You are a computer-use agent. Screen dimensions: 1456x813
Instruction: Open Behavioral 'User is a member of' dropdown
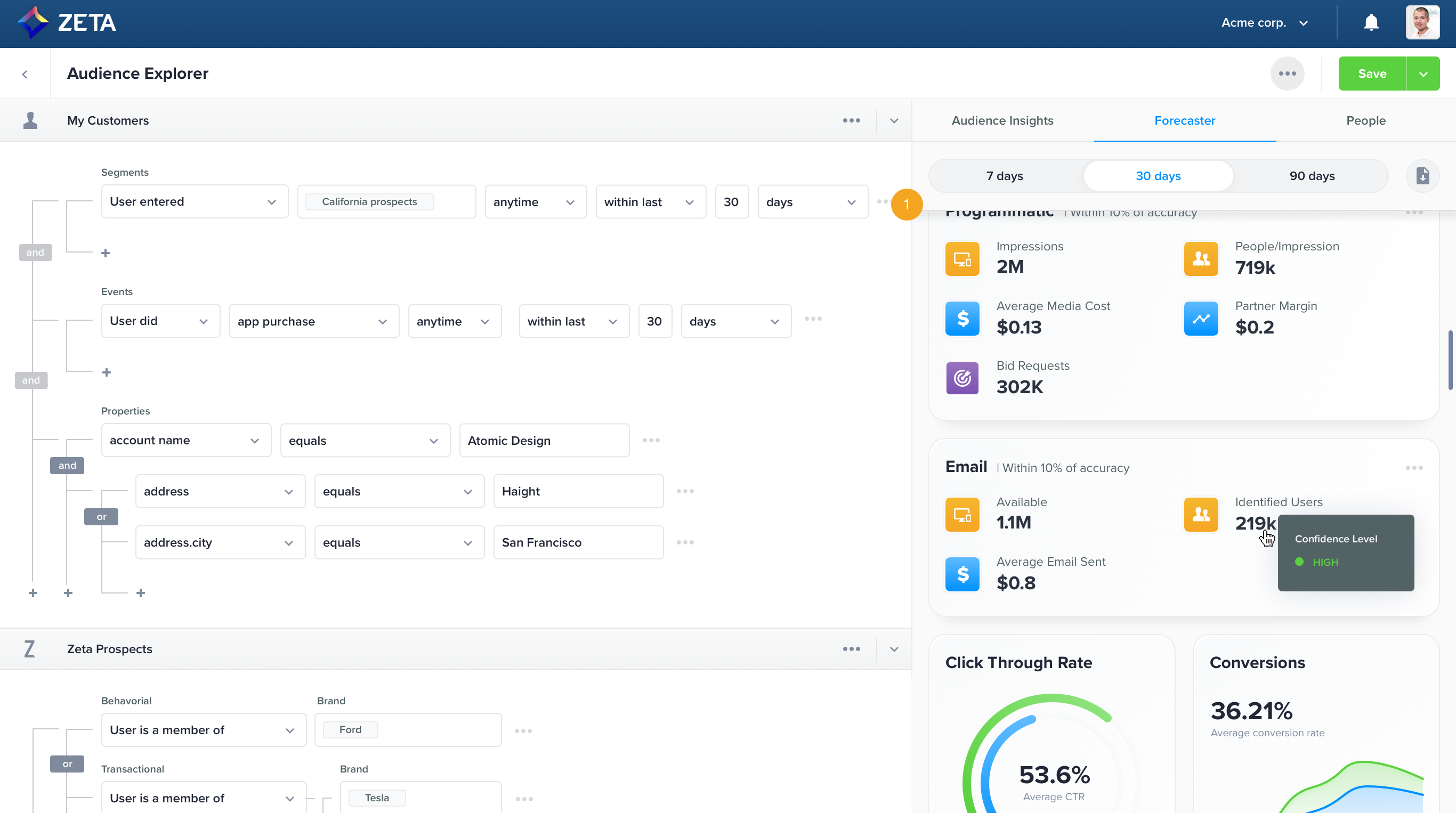(x=204, y=730)
